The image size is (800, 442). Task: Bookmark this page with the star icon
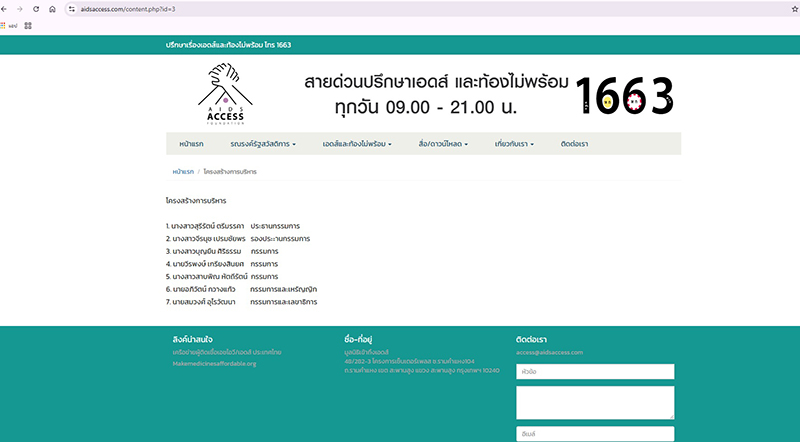794,9
